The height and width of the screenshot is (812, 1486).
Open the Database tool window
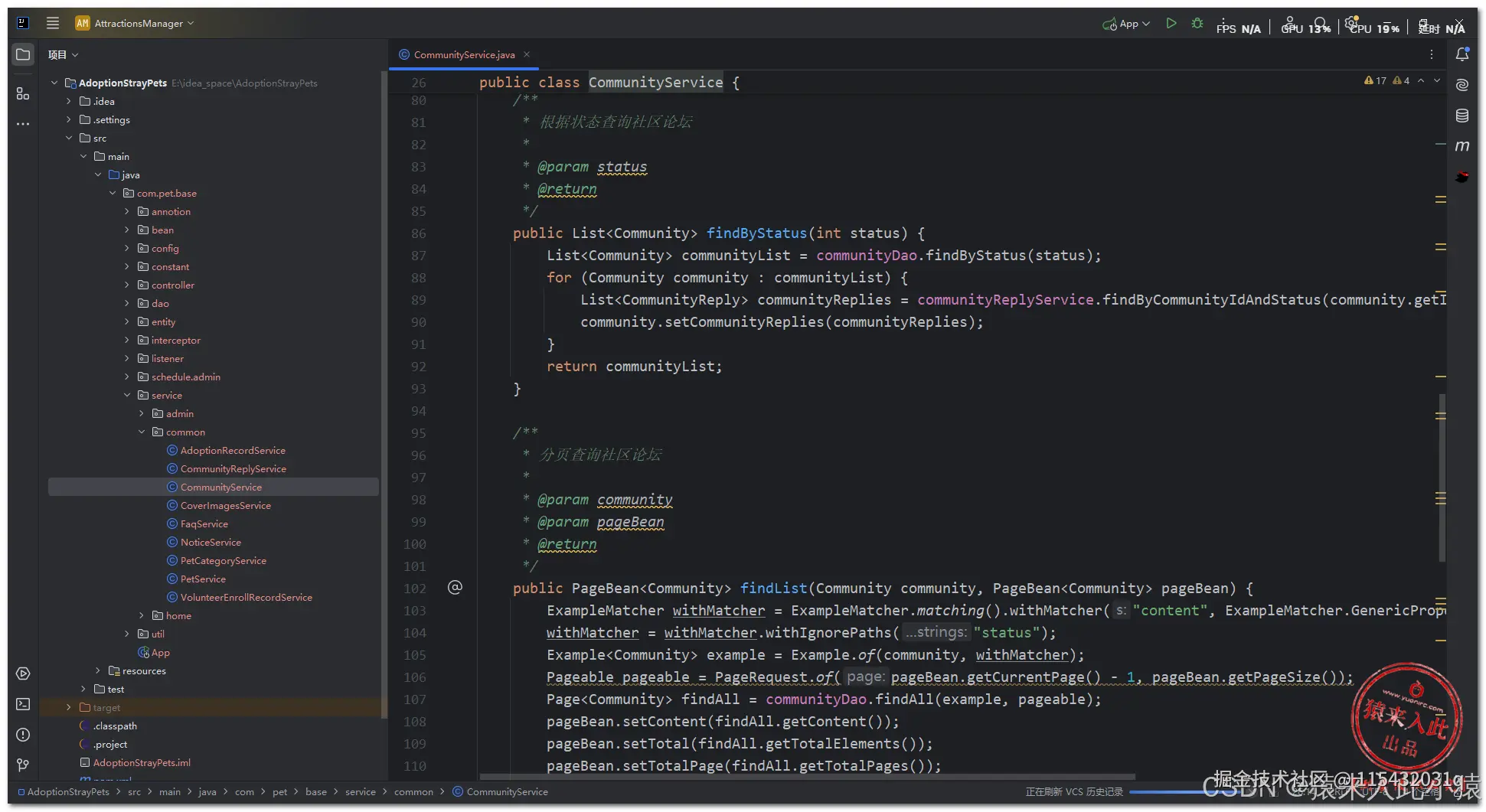1462,116
